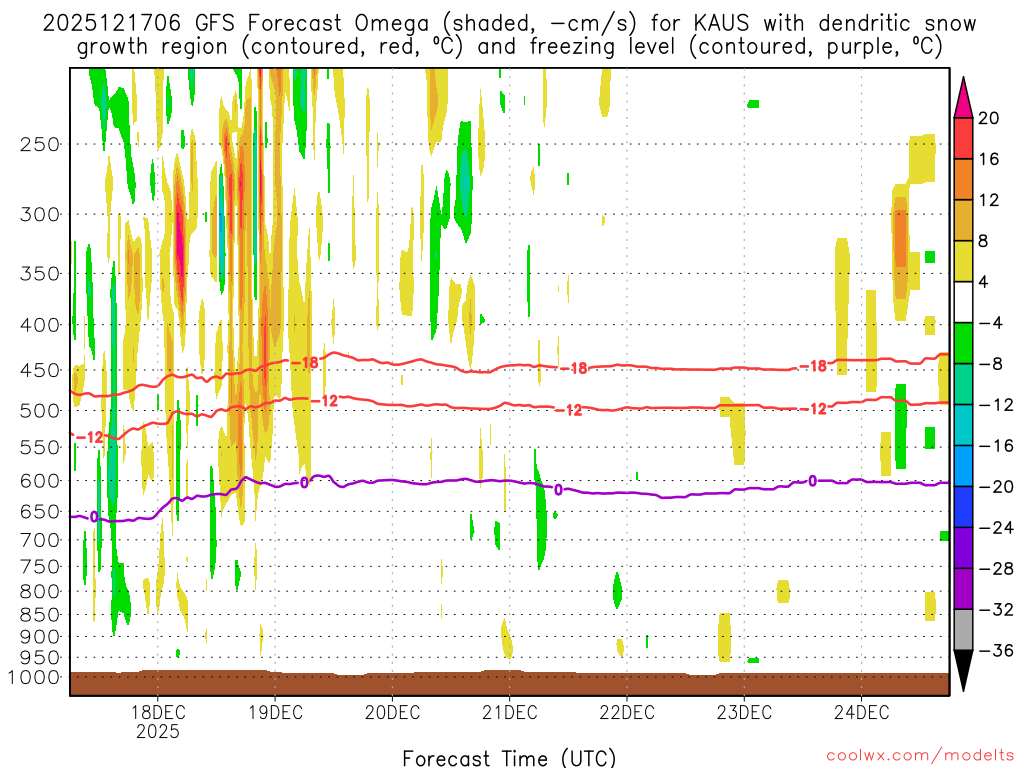Image resolution: width=1024 pixels, height=768 pixels.
Task: Click the purple 0 freezing label past 21DEC
Action: click(x=558, y=489)
